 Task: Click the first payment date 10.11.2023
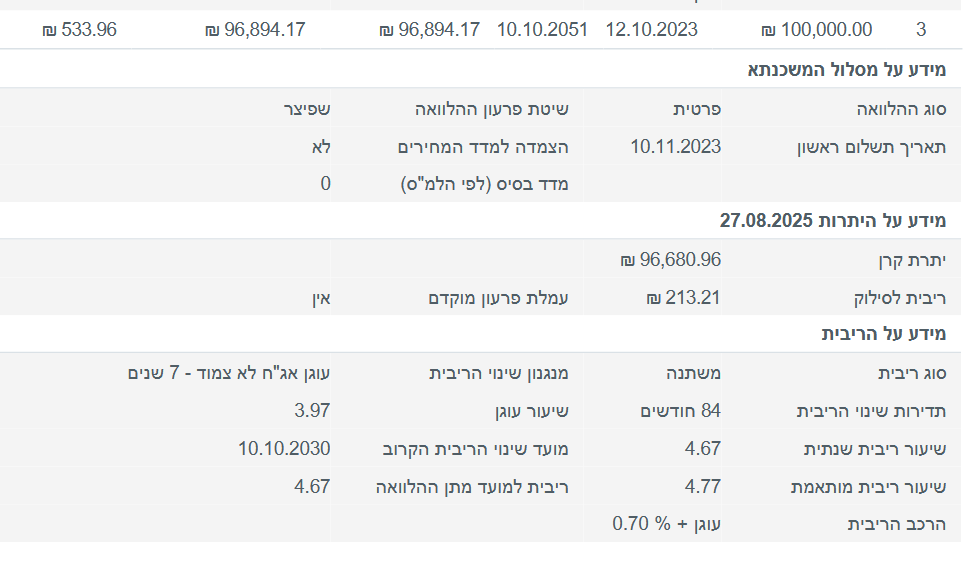[x=675, y=147]
